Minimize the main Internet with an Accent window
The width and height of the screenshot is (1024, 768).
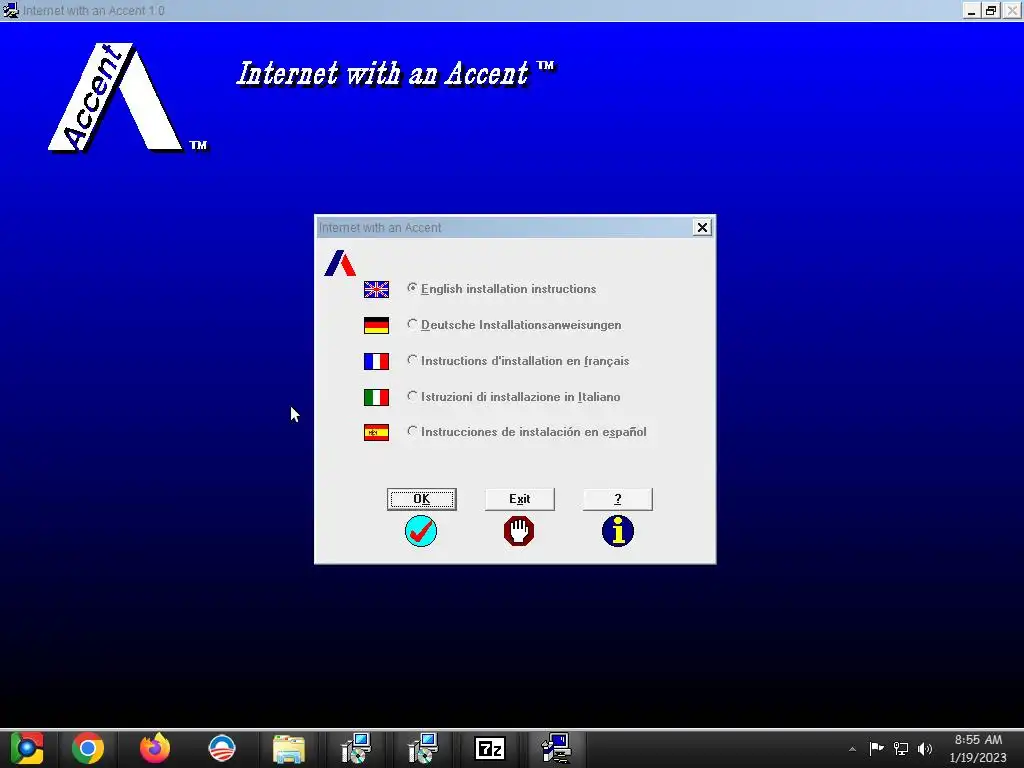[972, 10]
